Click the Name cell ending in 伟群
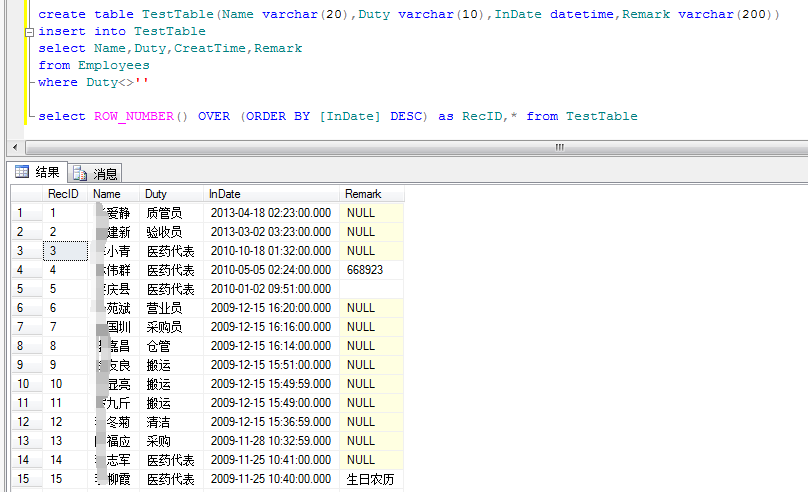The height and width of the screenshot is (492, 808). click(113, 270)
